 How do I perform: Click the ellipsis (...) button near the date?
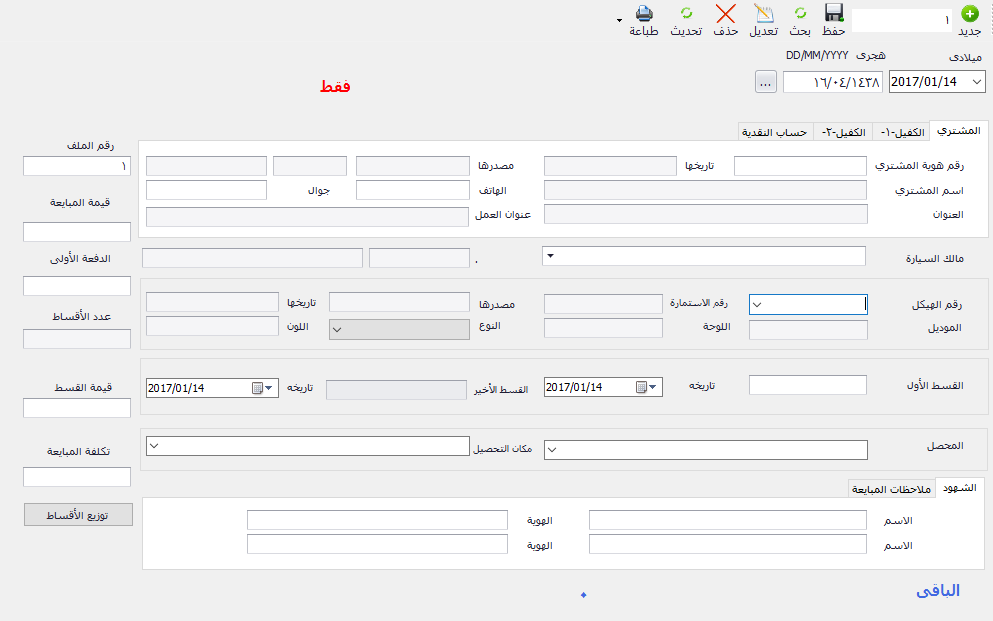(764, 82)
